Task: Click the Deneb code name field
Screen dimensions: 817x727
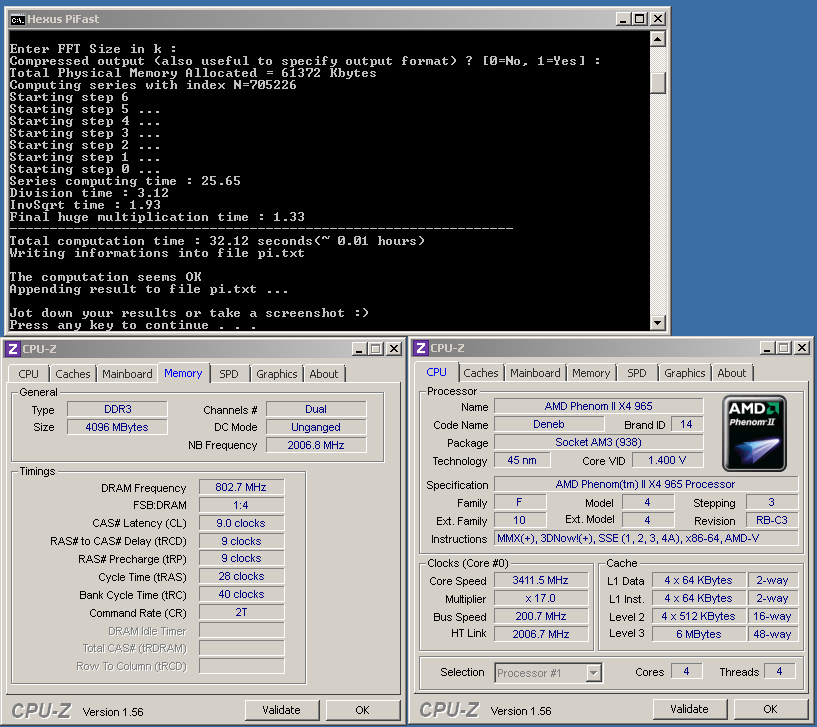Action: pyautogui.click(x=549, y=424)
